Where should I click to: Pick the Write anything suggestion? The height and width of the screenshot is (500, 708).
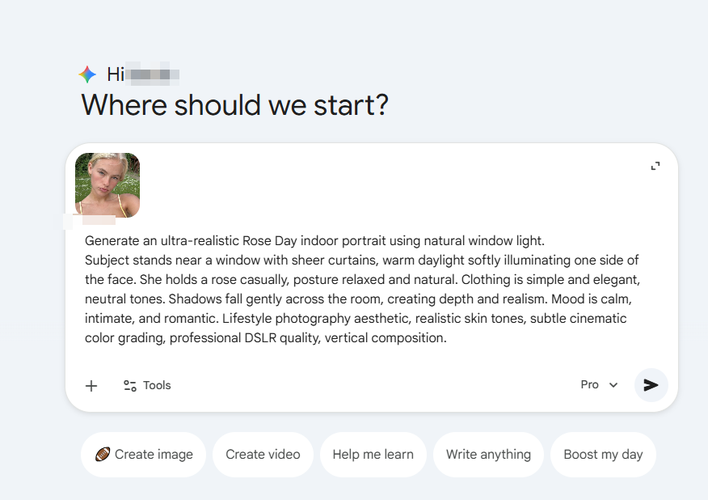click(x=488, y=454)
